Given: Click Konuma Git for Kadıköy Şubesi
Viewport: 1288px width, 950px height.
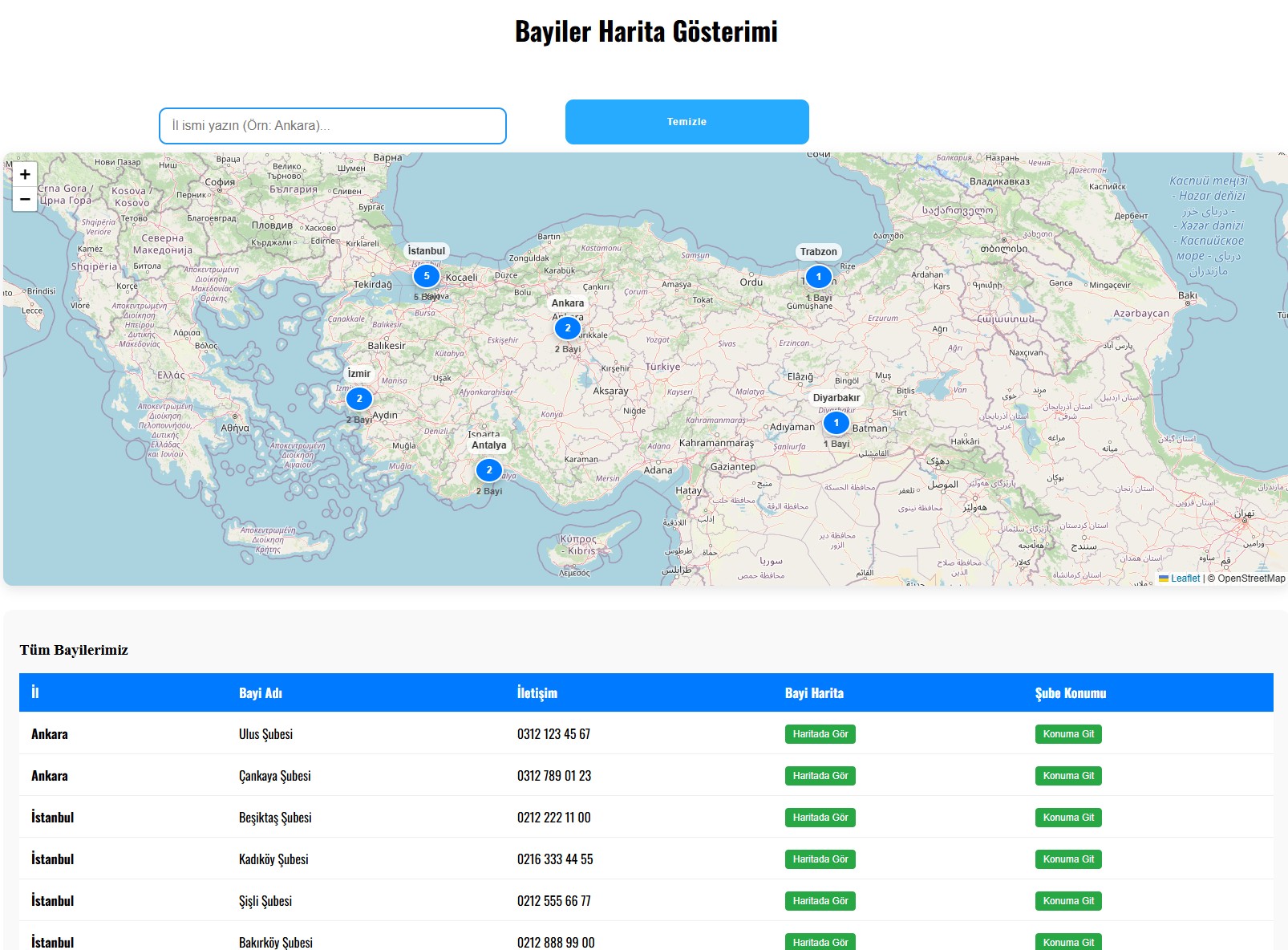Looking at the screenshot, I should [x=1067, y=859].
